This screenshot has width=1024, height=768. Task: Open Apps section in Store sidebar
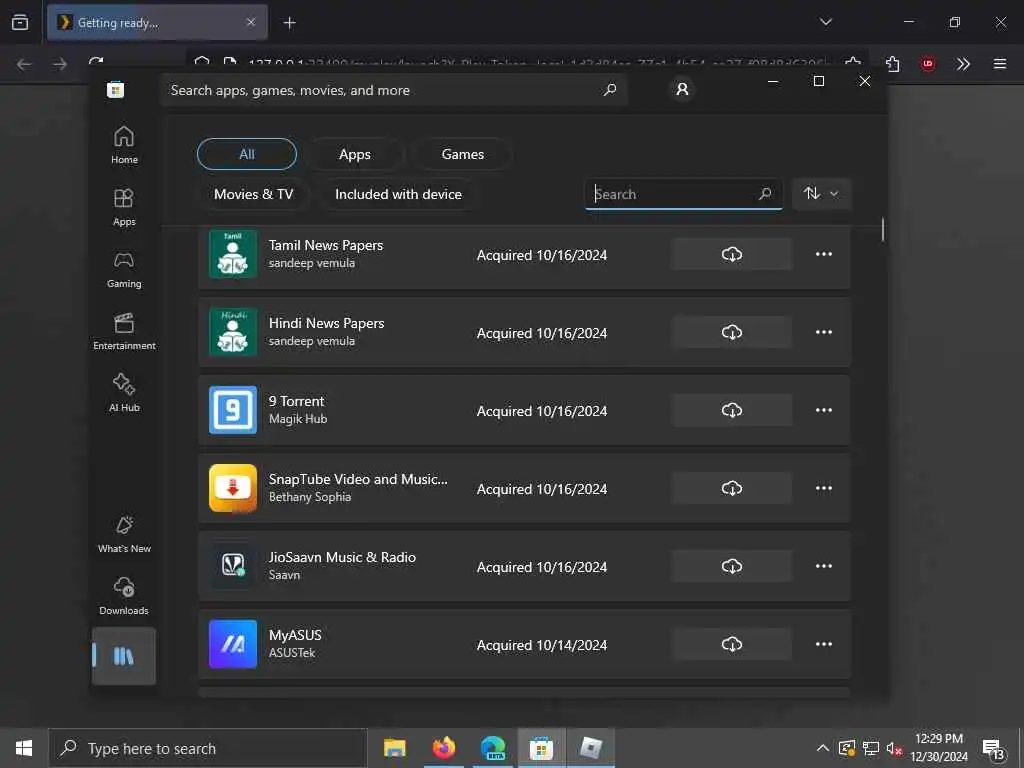[x=124, y=207]
